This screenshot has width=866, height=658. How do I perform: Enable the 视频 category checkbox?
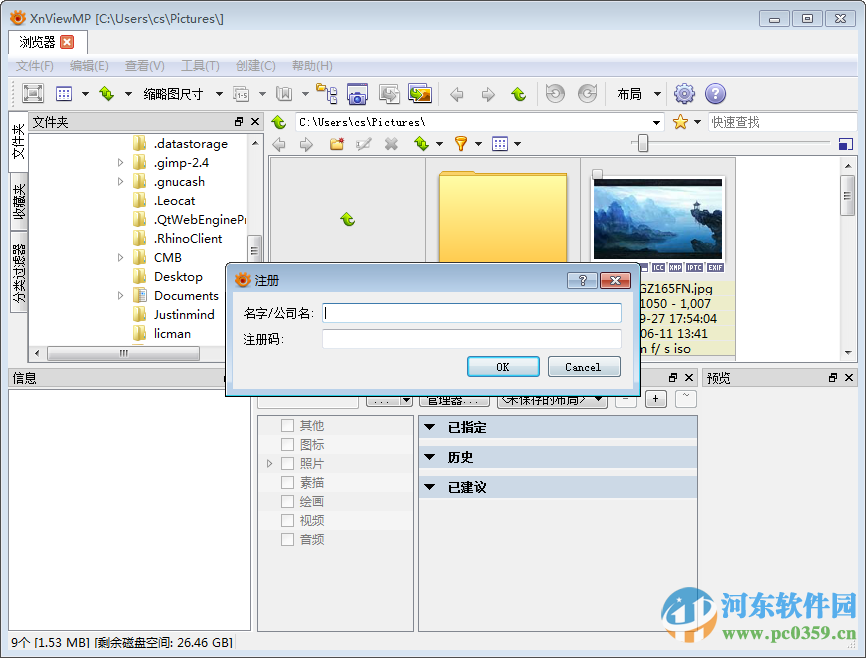(x=289, y=519)
